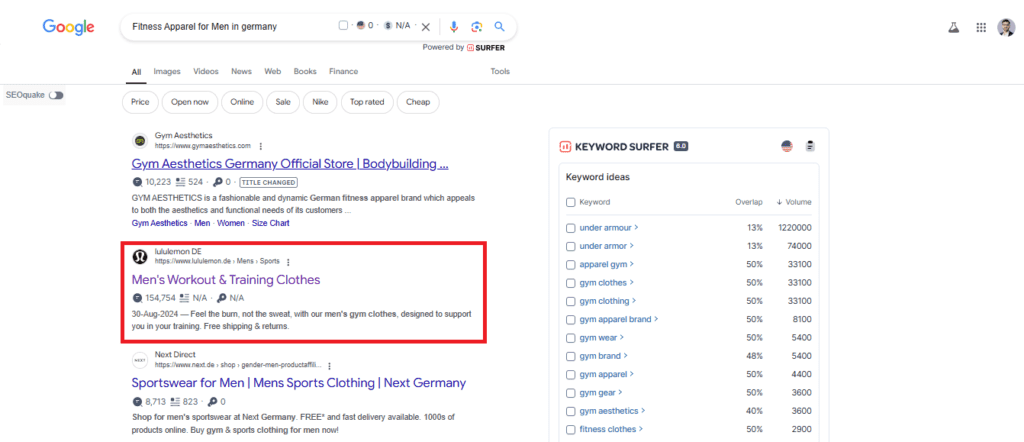This screenshot has width=1024, height=442.
Task: Clear the search box text
Action: (x=425, y=27)
